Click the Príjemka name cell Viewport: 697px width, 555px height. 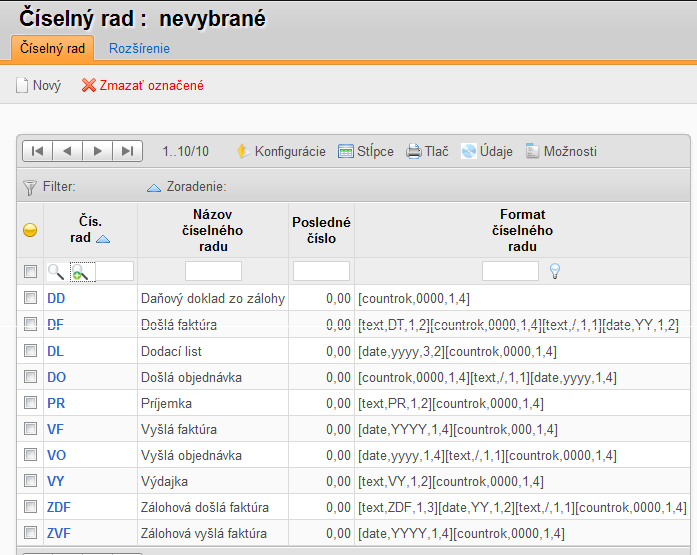pyautogui.click(x=213, y=403)
